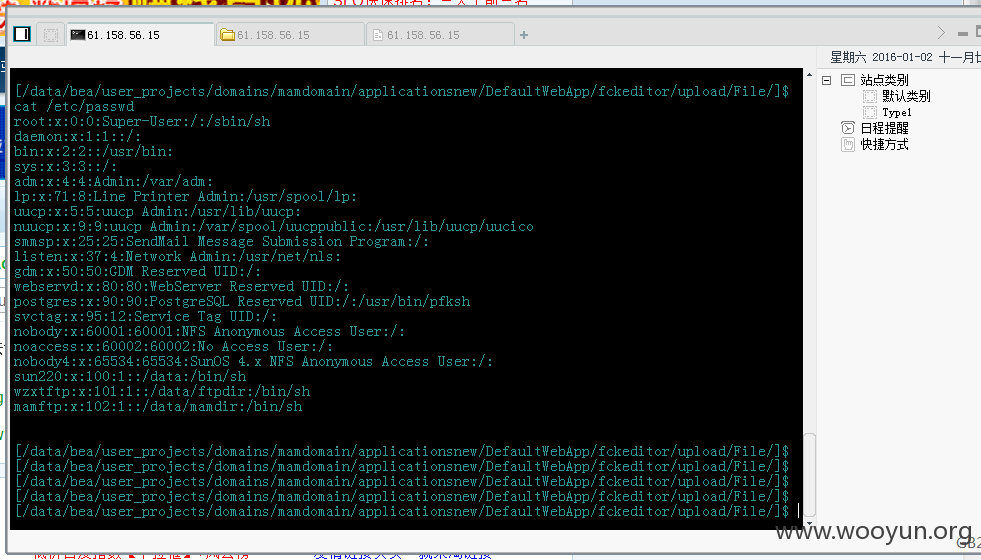Click the webservd:x:80:80 line
Image resolution: width=981 pixels, height=560 pixels.
[x=181, y=287]
